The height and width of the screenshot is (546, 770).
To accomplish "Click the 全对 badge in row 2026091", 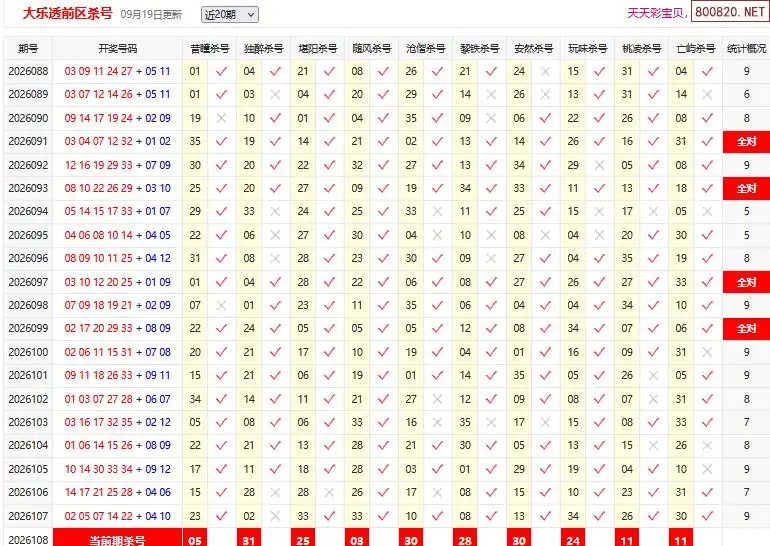I will coord(746,141).
